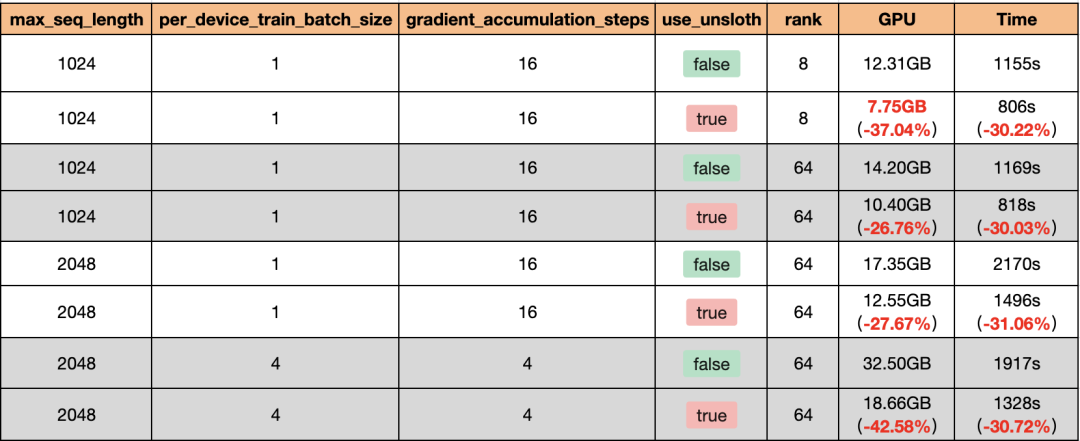Screen dimensions: 1080x441
Task: Select the -42.58% GPU reduction text
Action: (x=896, y=427)
